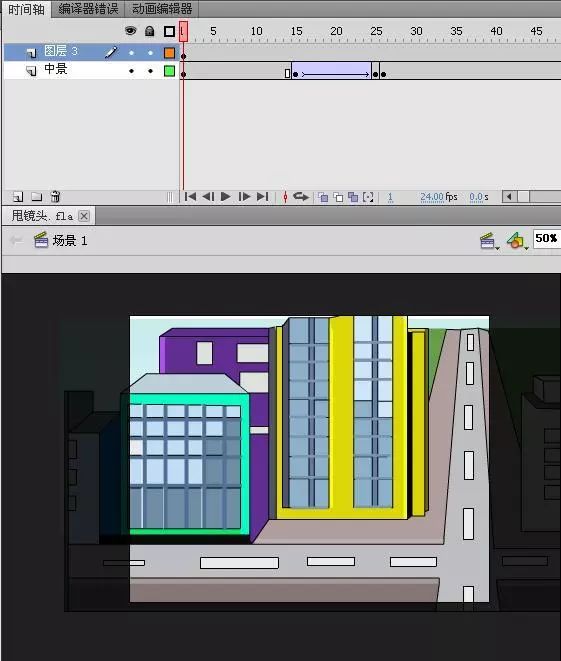The height and width of the screenshot is (661, 561).
Task: Delete layer with the trash icon
Action: click(55, 196)
